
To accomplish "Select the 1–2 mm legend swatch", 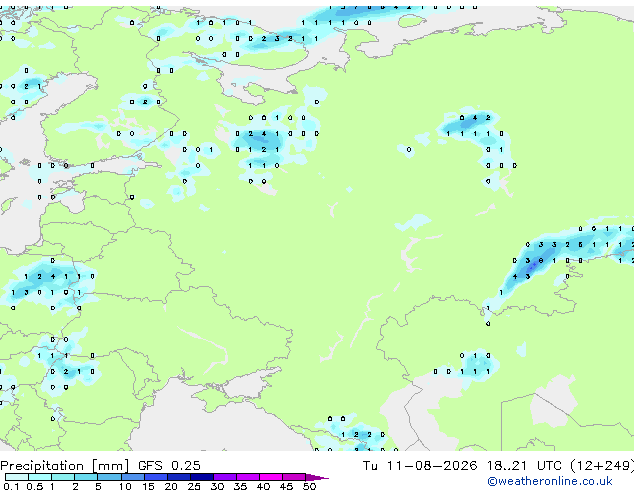I will coord(63,477).
